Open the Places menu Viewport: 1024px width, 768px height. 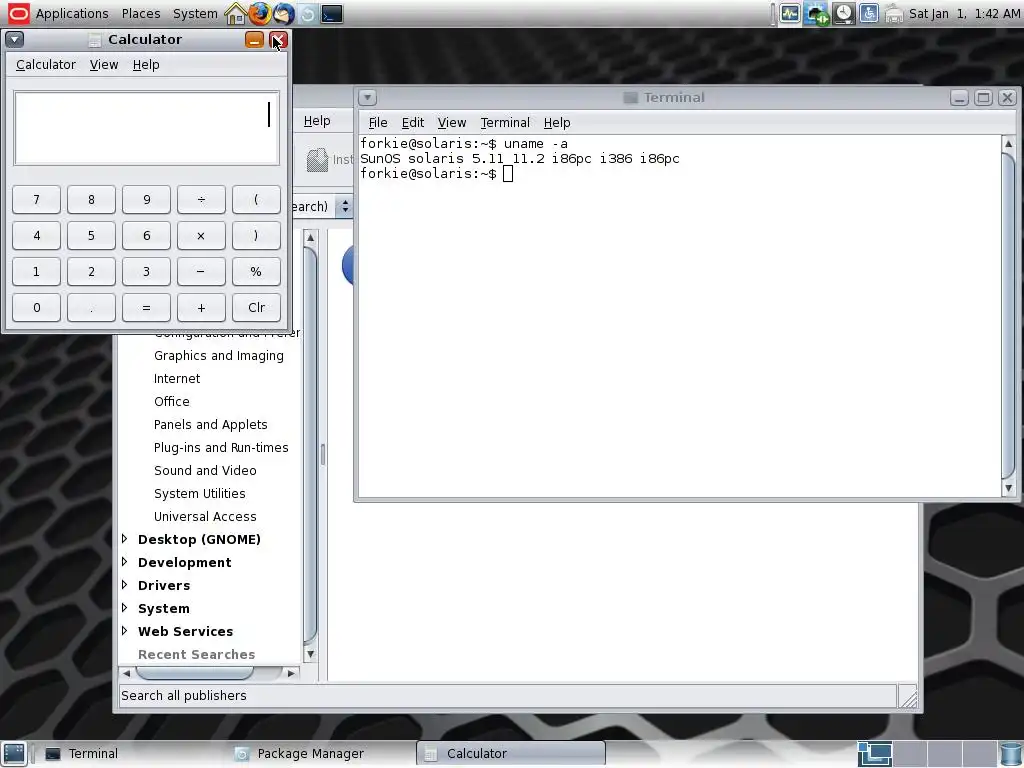coord(141,14)
